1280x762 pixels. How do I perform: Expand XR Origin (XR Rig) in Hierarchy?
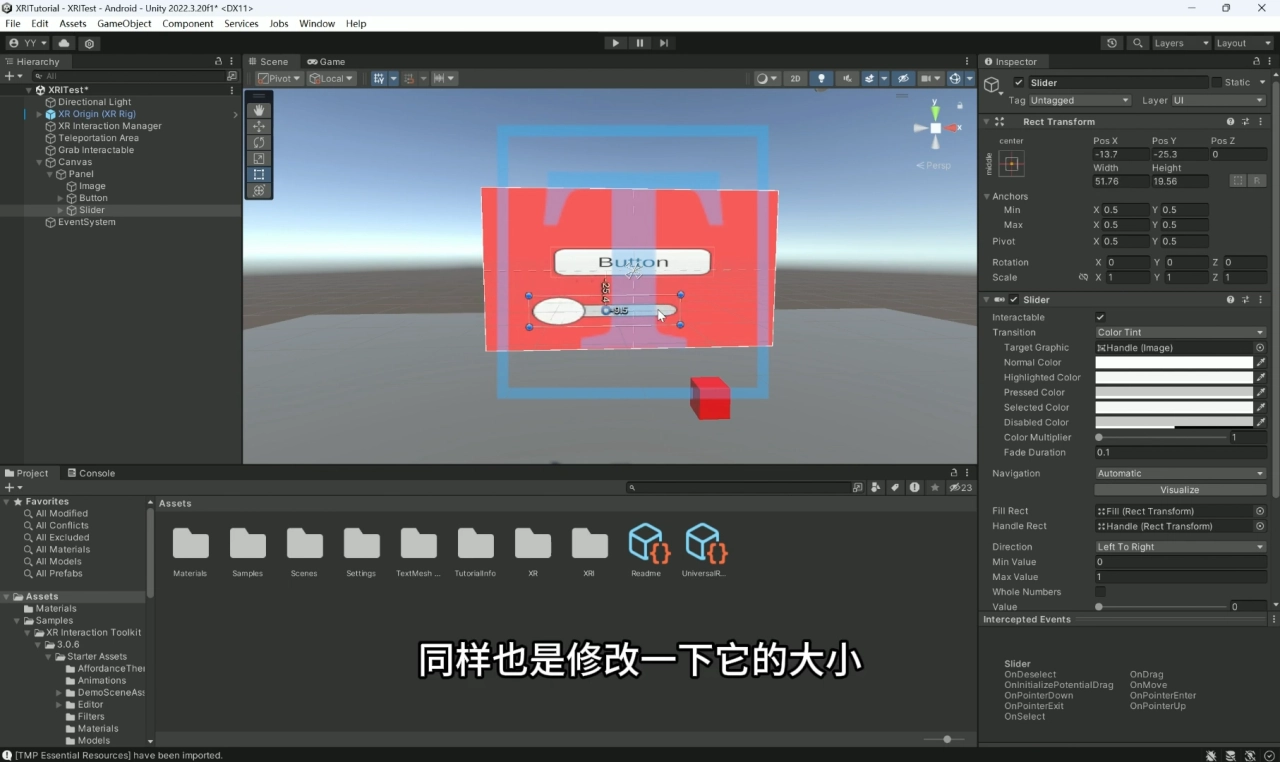[38, 114]
